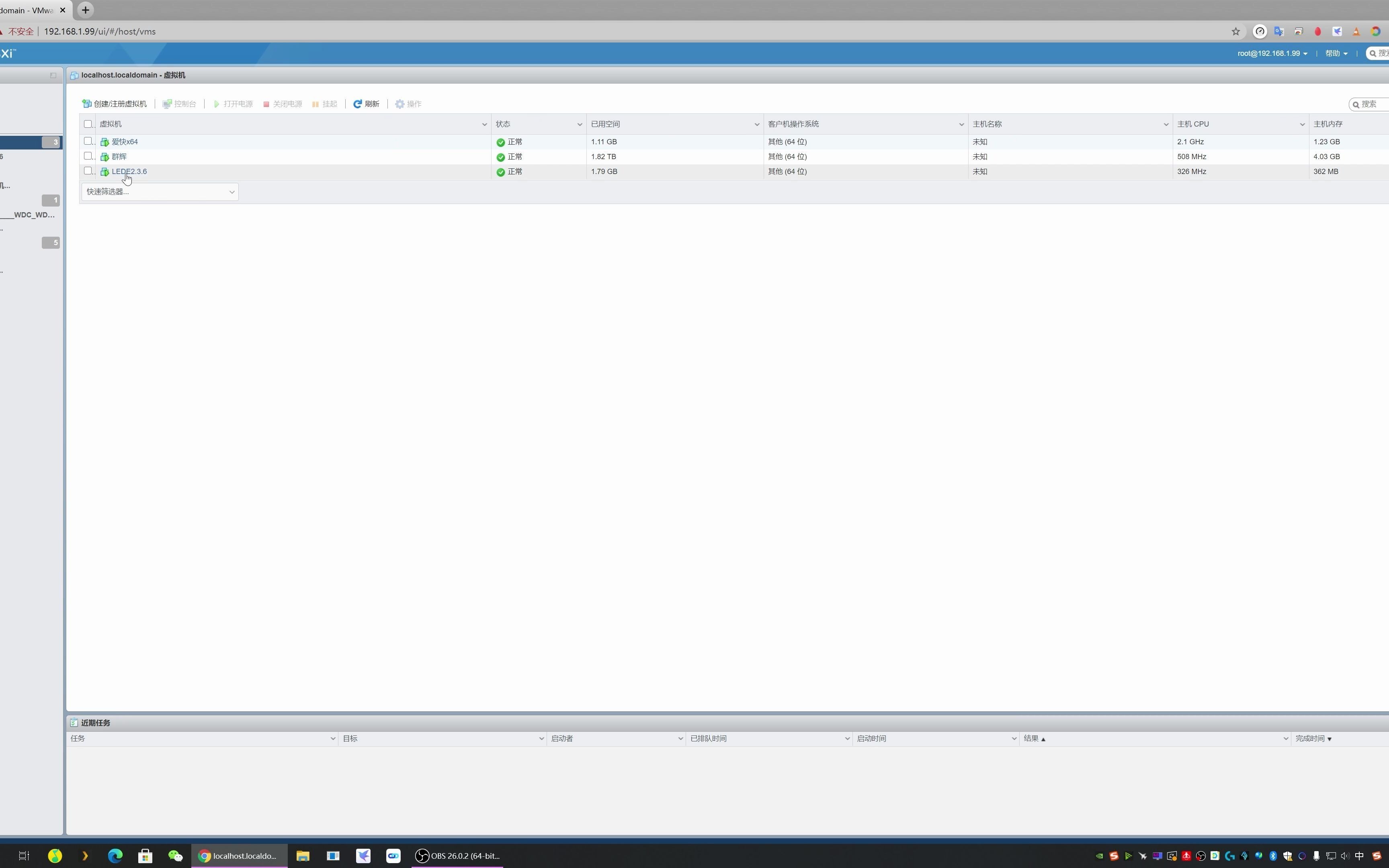
Task: Open the 群晖 virtual machine link
Action: (x=119, y=157)
